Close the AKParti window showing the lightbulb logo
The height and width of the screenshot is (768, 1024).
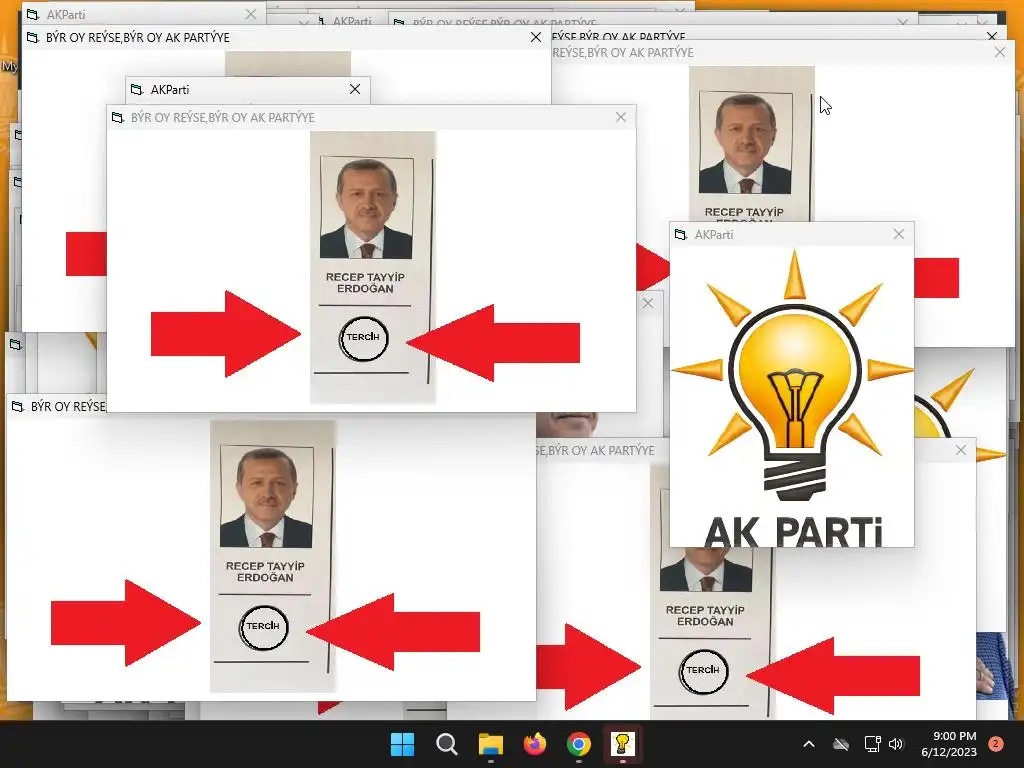[899, 234]
